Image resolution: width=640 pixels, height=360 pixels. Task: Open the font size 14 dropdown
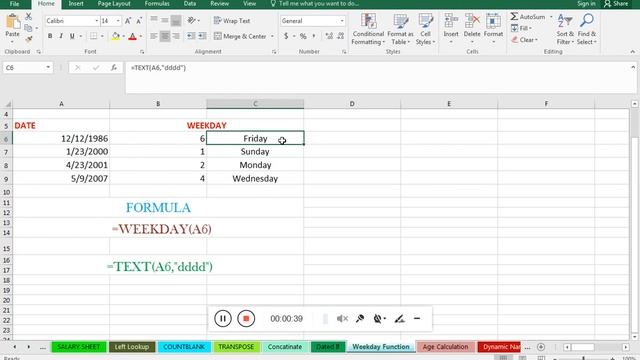[118, 21]
